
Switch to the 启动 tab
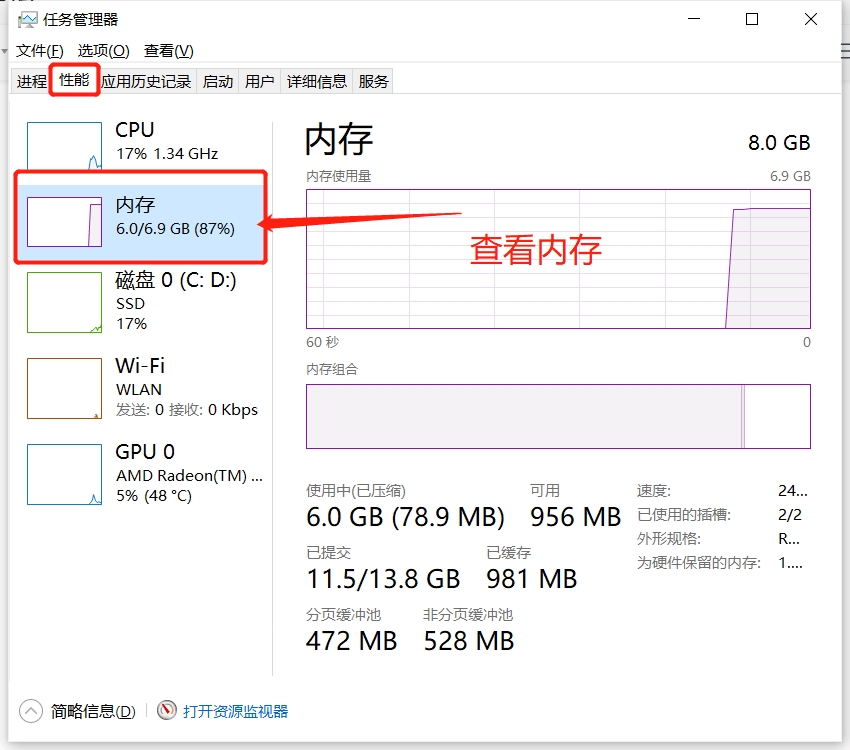[x=218, y=81]
